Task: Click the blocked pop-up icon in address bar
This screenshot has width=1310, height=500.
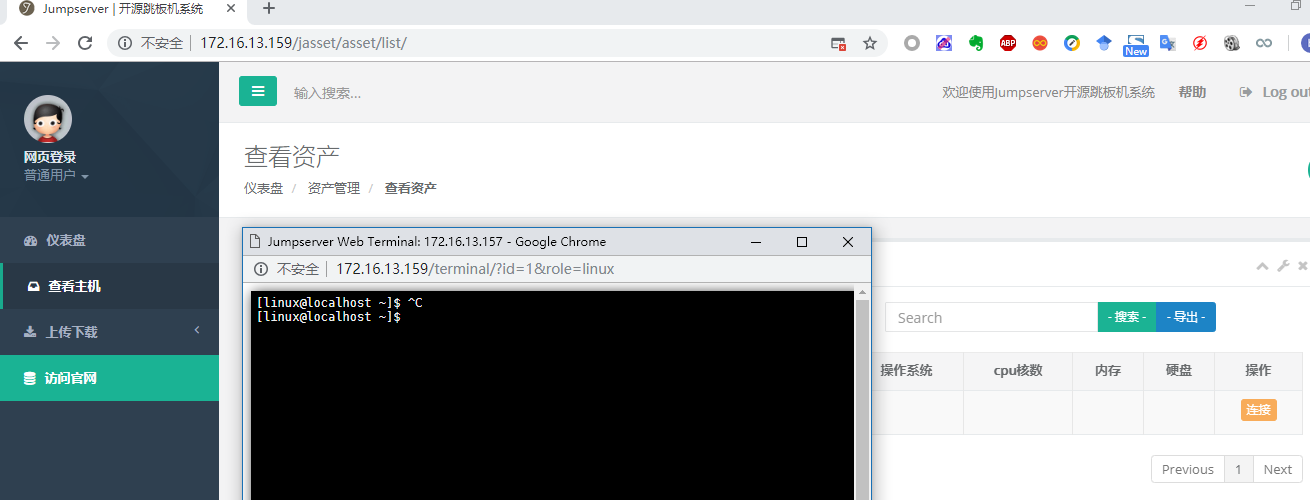Action: pos(839,43)
